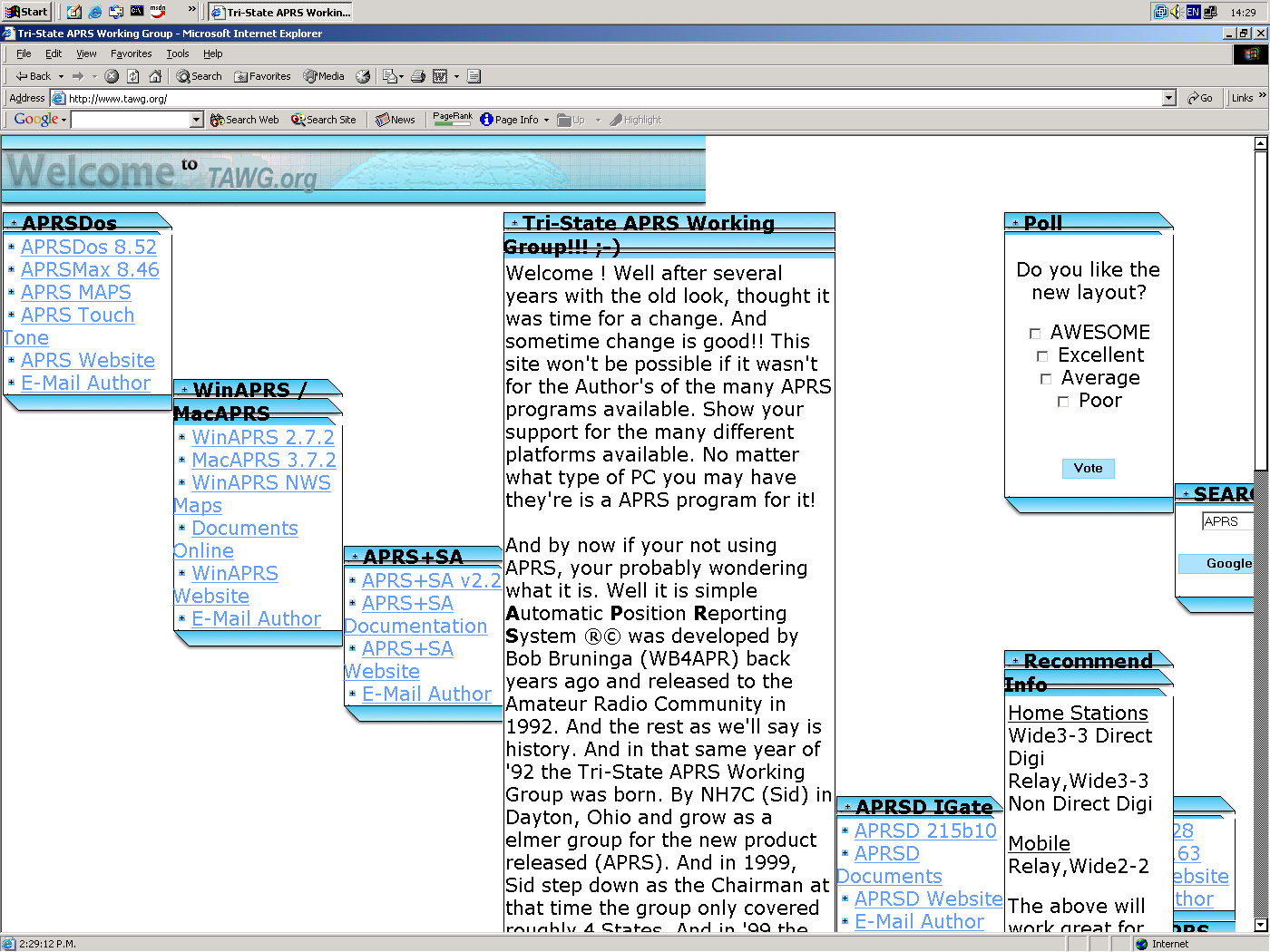Launch Internet Explorer from Quick Launch

(x=95, y=12)
